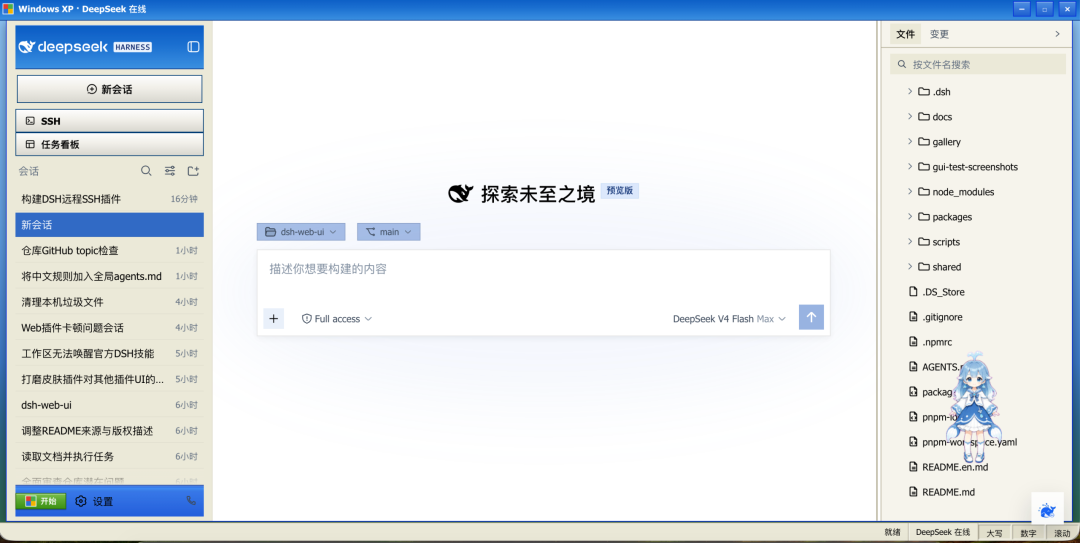1080x543 pixels.
Task: Click the whale icon at bottom right
Action: pos(1048,510)
